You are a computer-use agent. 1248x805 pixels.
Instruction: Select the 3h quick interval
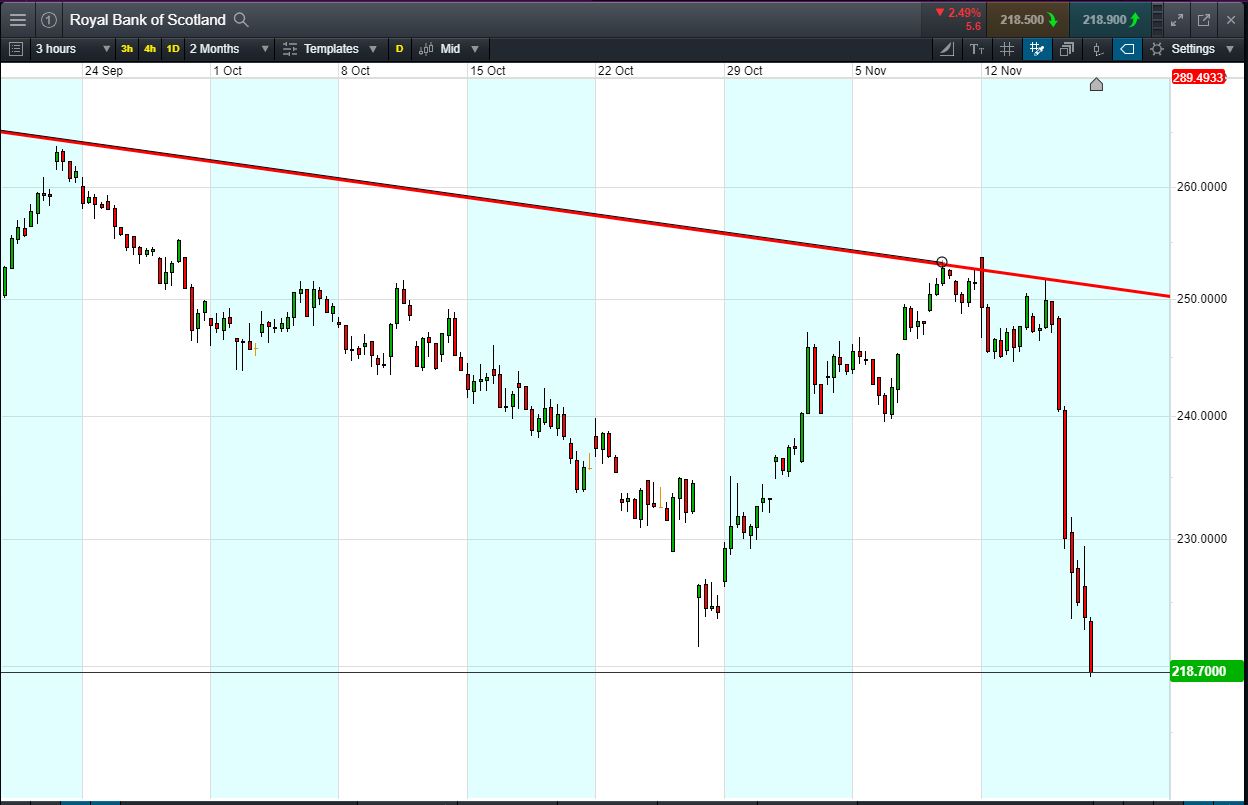pos(127,48)
